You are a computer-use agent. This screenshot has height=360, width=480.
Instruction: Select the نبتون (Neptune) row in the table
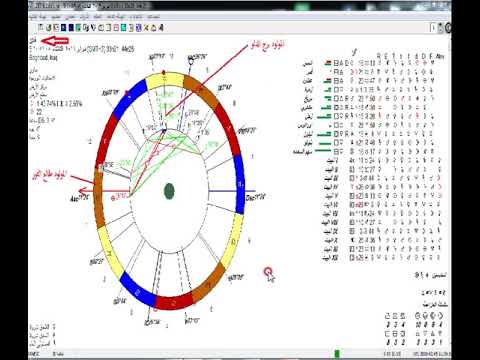[x=369, y=134]
